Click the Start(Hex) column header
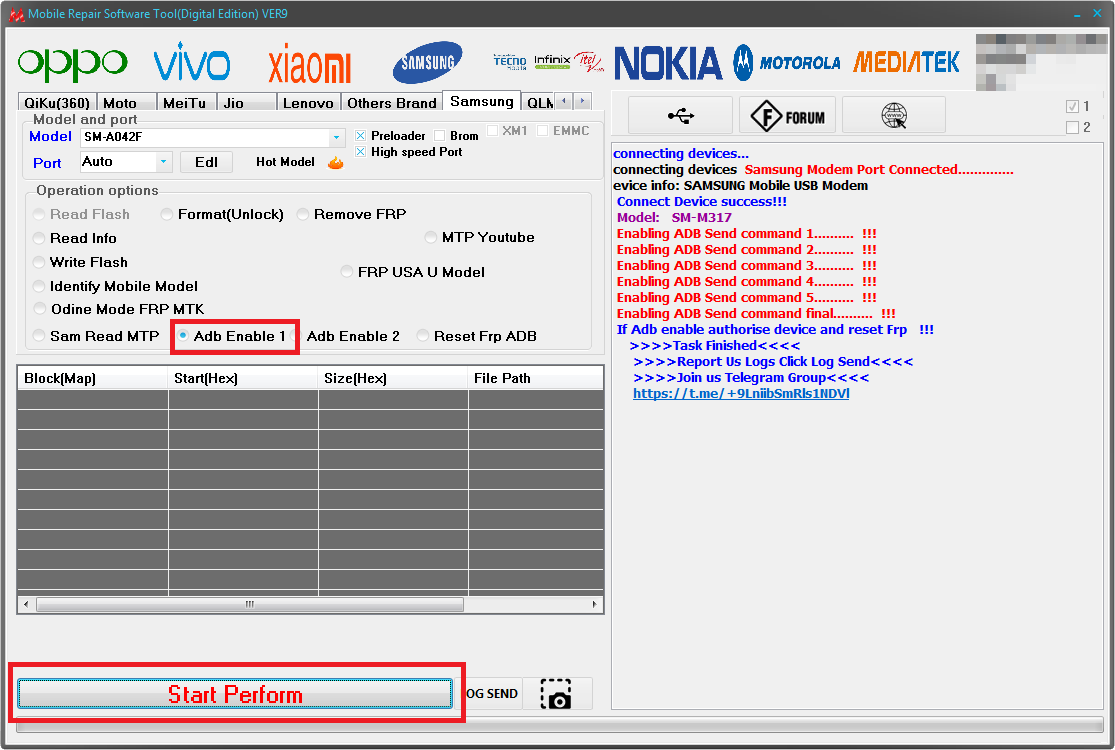Image resolution: width=1115 pixels, height=750 pixels. 242,378
